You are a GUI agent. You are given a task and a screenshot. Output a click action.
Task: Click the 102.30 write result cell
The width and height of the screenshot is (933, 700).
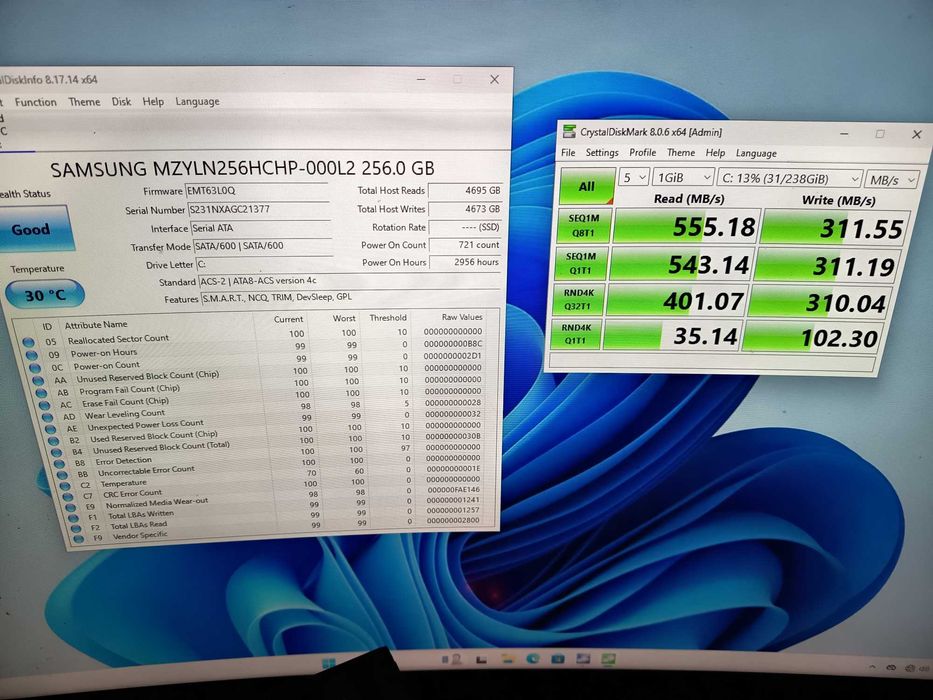pyautogui.click(x=811, y=338)
